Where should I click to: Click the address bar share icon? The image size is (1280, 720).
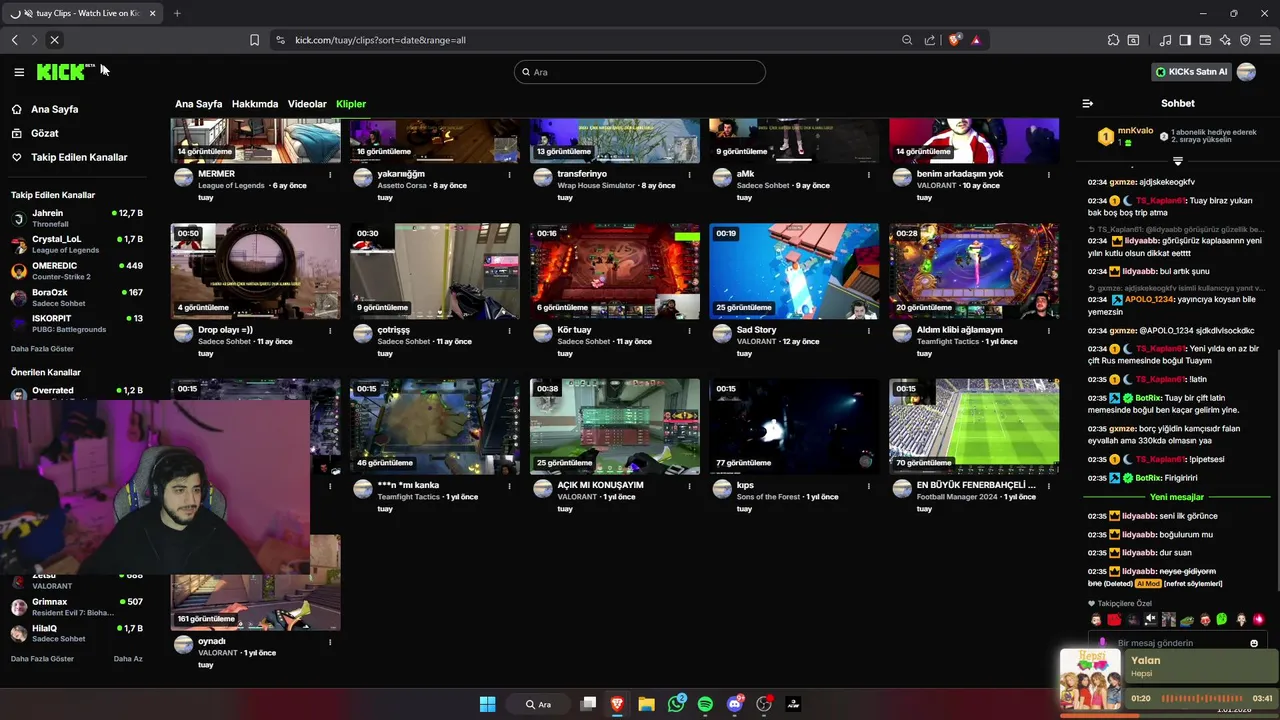[930, 40]
